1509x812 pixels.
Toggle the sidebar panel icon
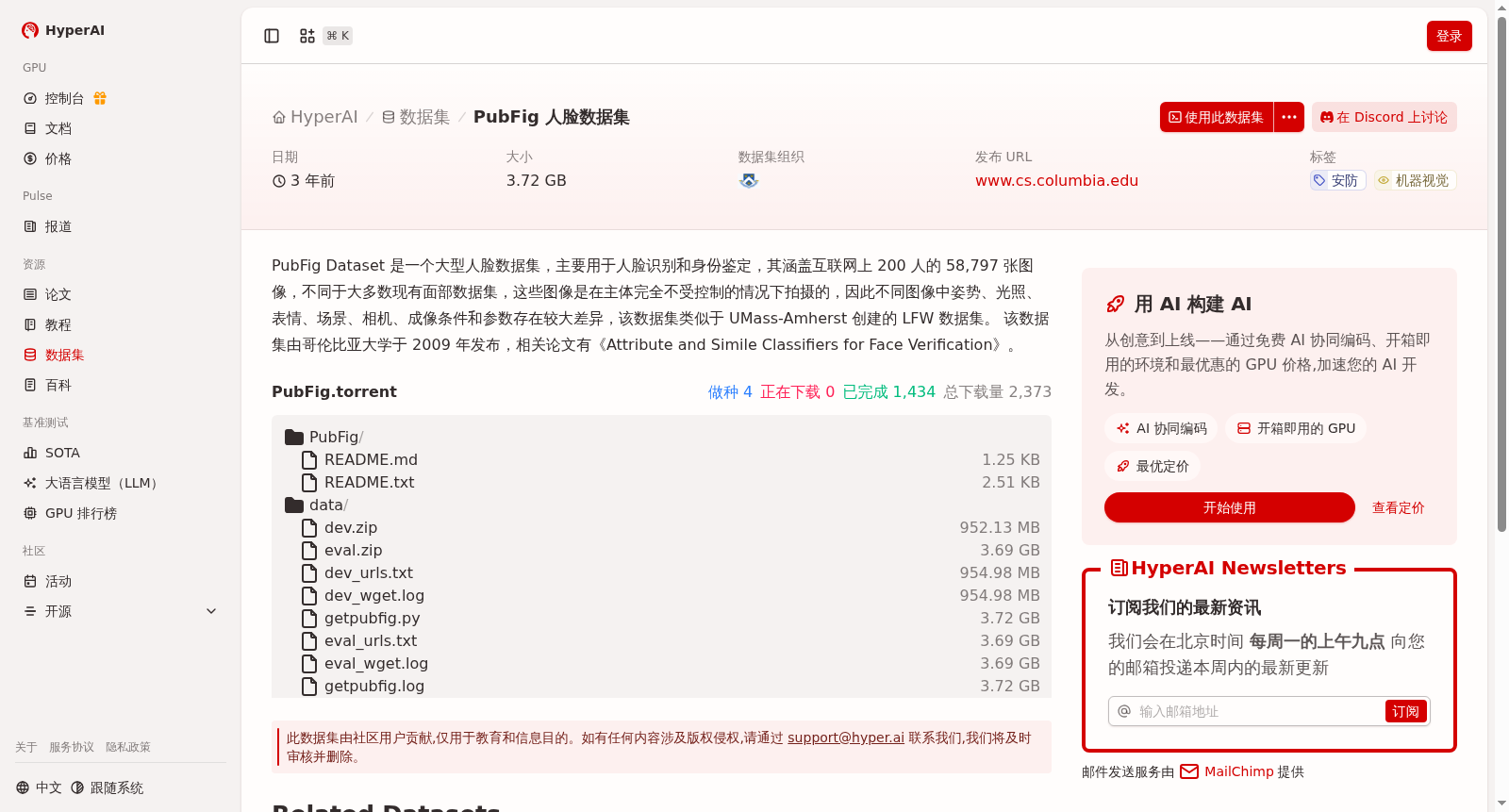272,36
